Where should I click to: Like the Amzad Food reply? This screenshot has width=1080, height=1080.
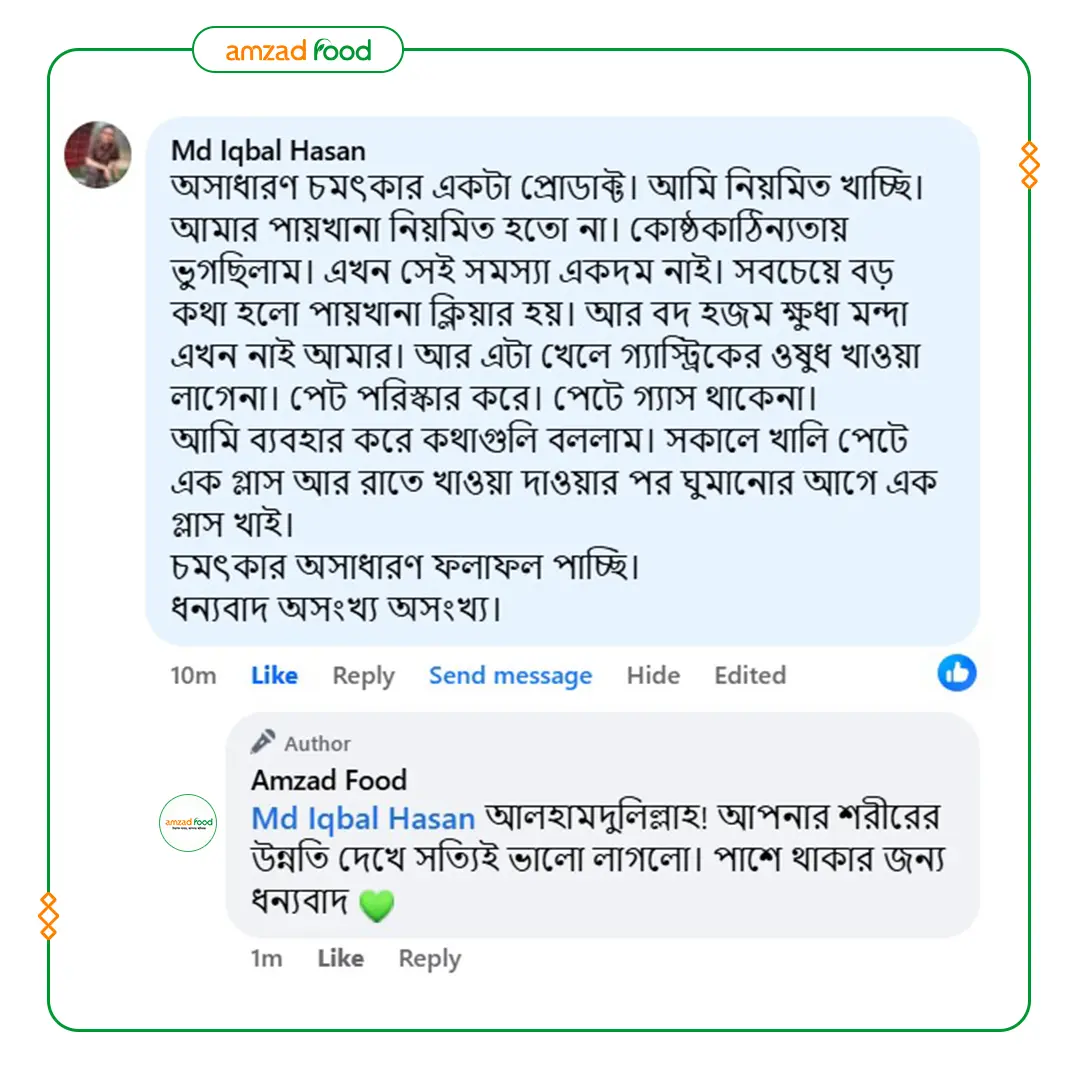[x=340, y=959]
